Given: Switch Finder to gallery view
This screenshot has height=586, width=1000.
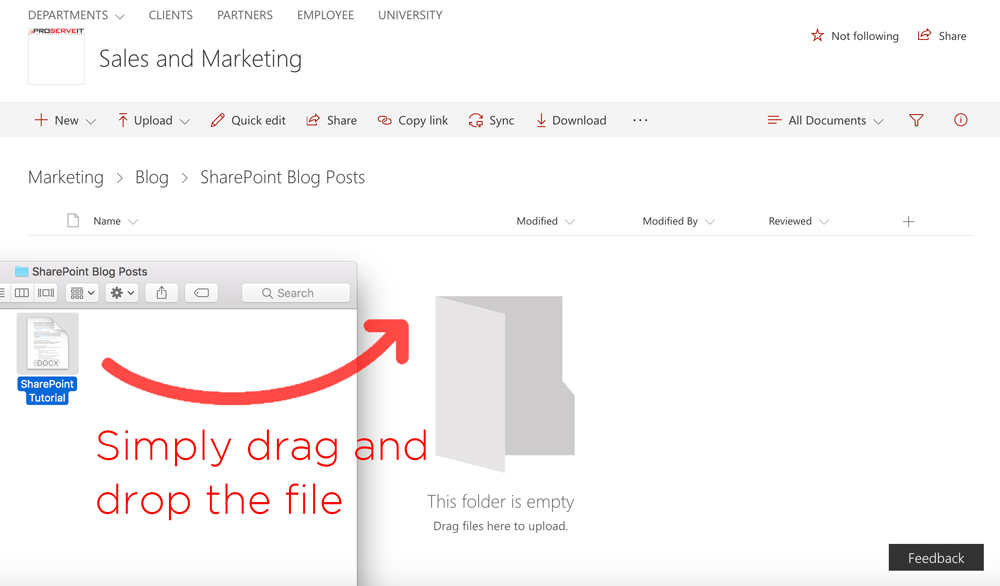Looking at the screenshot, I should tap(44, 292).
